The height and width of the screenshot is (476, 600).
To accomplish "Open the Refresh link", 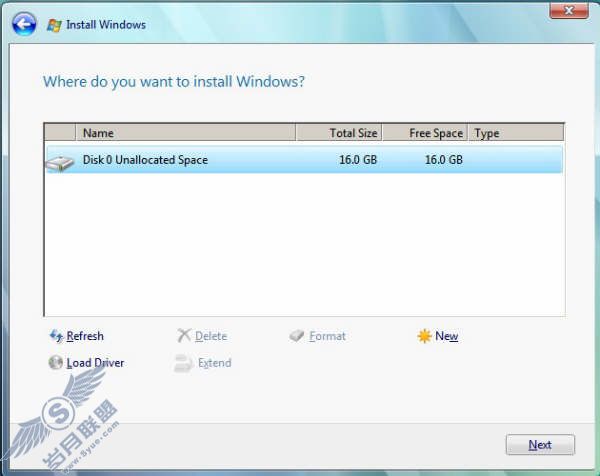I will tap(85, 336).
